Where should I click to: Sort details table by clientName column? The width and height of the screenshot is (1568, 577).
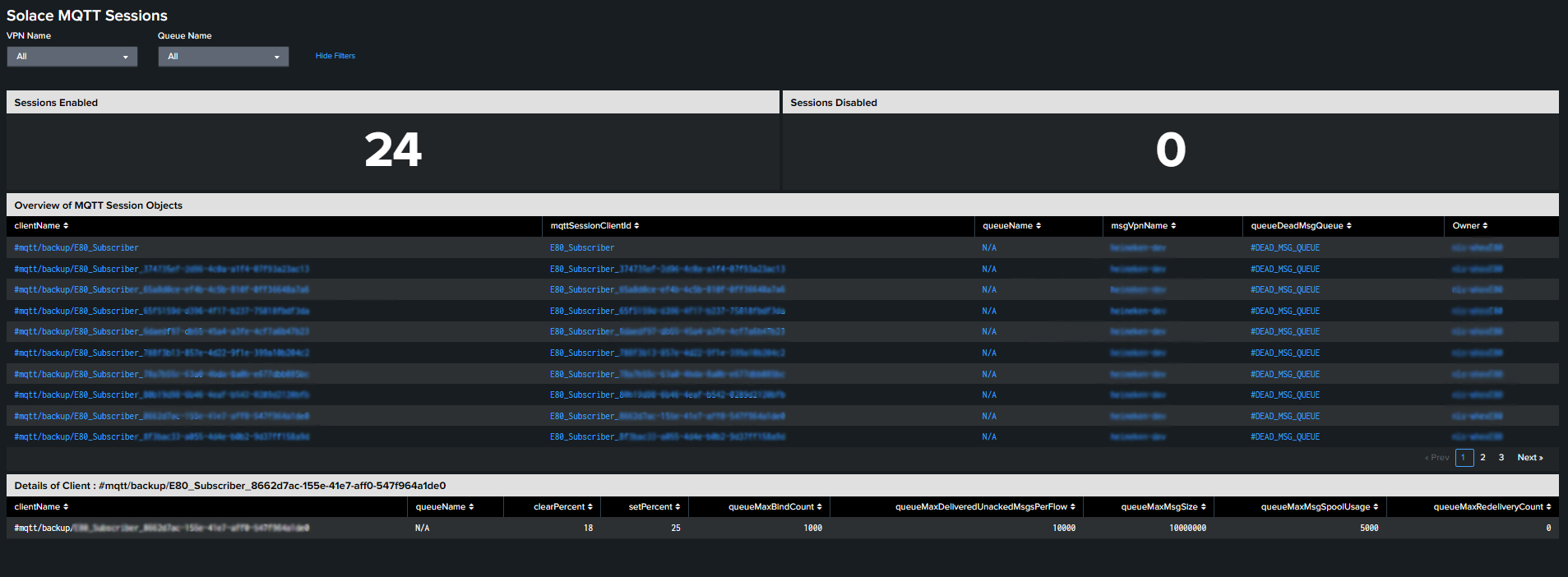[x=41, y=507]
